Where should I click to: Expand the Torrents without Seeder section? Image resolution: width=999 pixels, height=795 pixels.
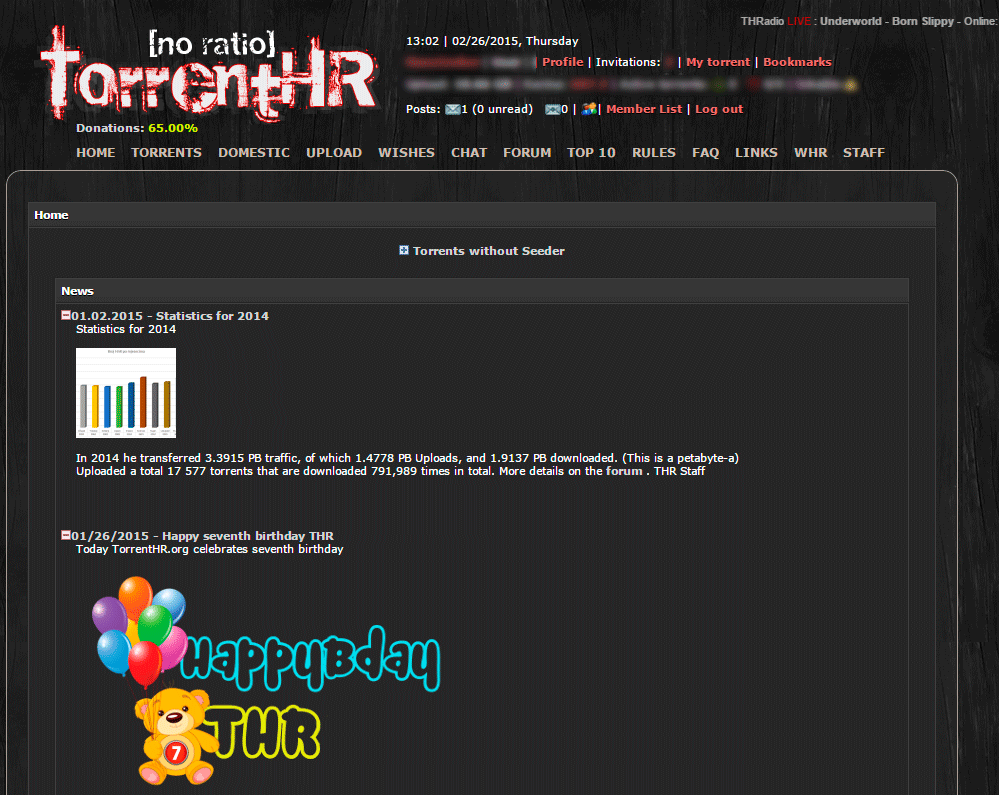(x=403, y=250)
